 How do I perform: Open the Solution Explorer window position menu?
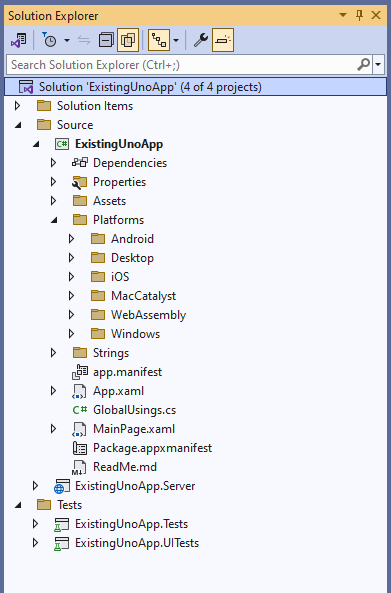pos(343,16)
